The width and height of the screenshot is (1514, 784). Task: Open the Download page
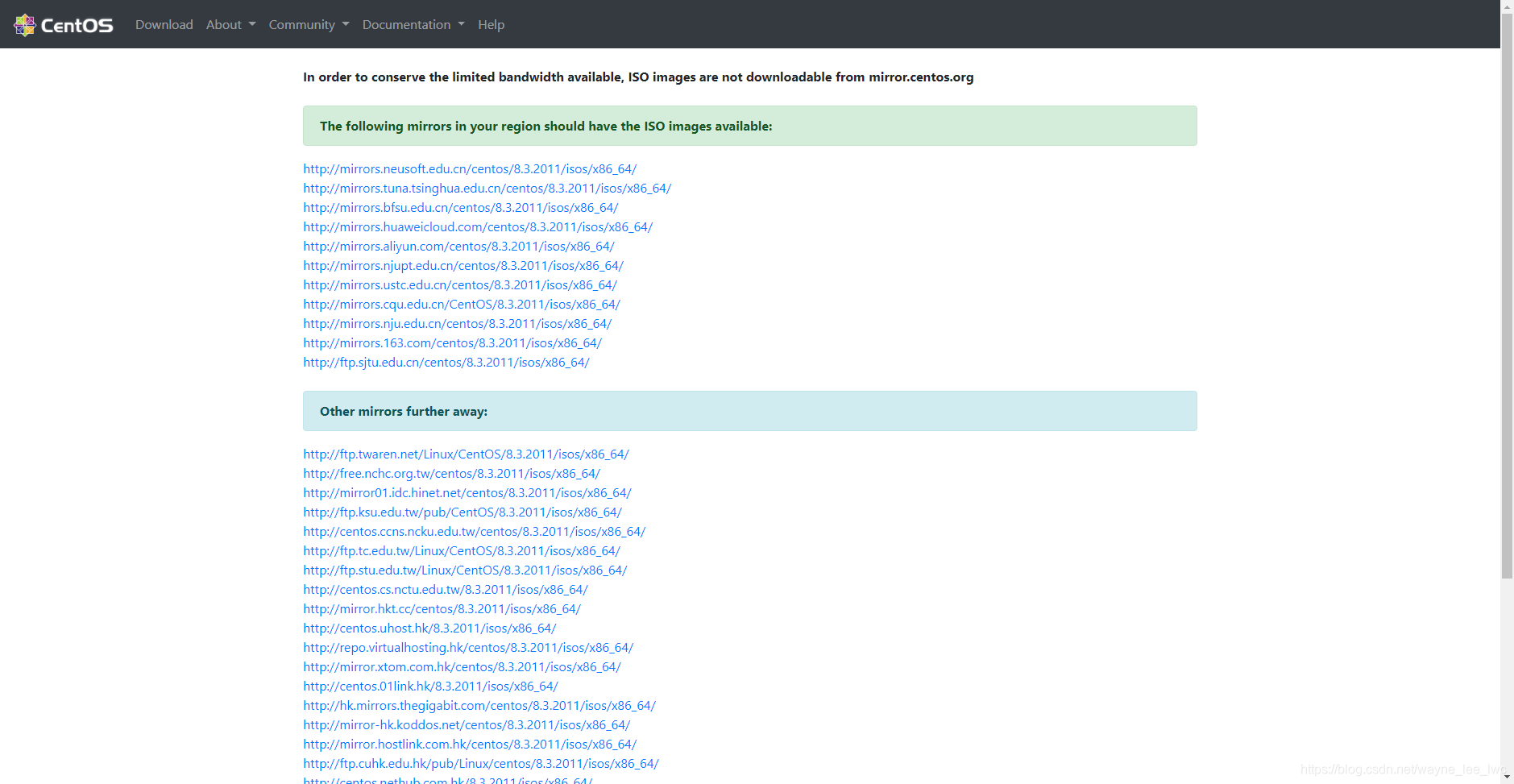point(164,25)
